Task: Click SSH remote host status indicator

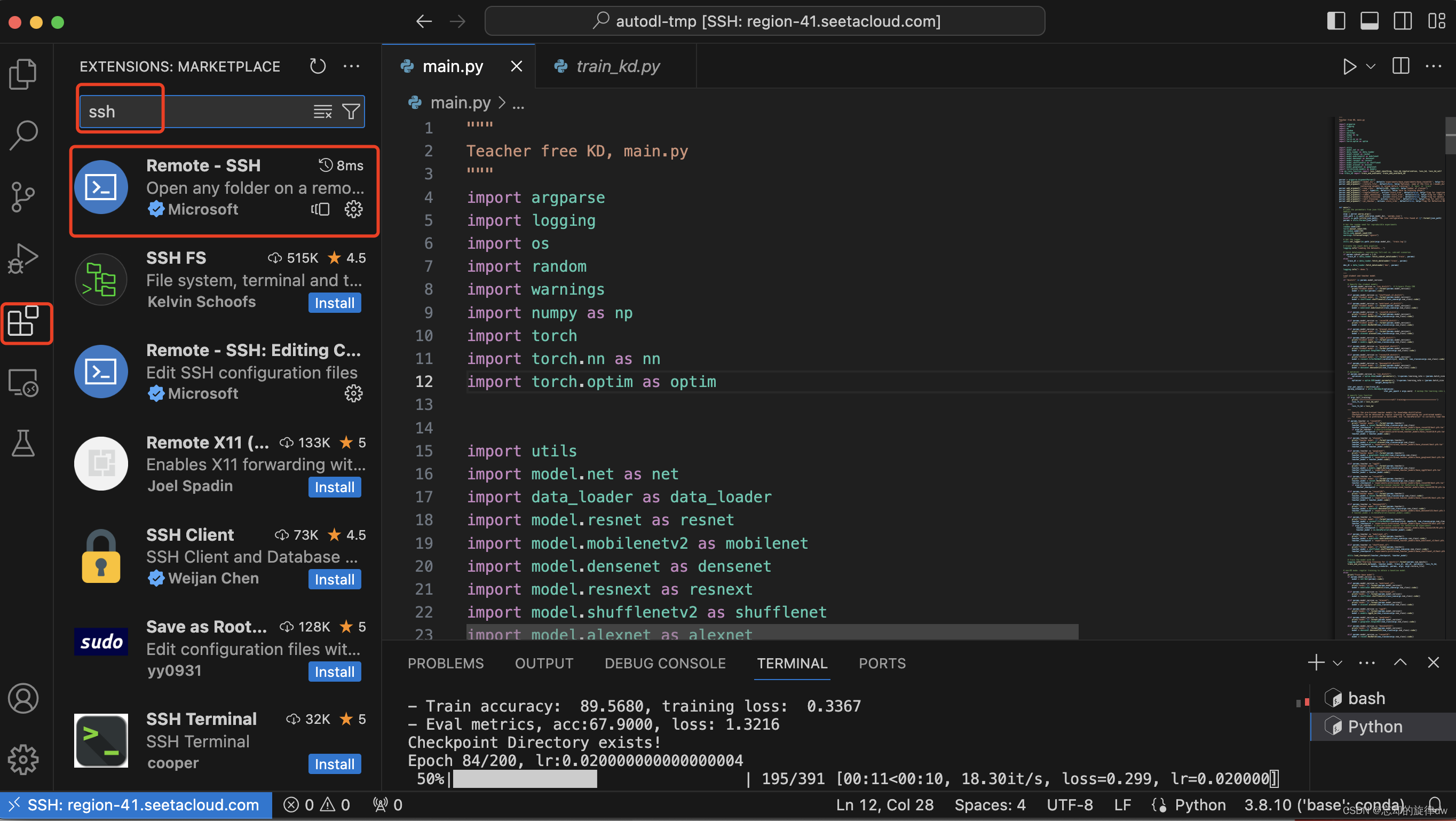Action: tap(136, 804)
